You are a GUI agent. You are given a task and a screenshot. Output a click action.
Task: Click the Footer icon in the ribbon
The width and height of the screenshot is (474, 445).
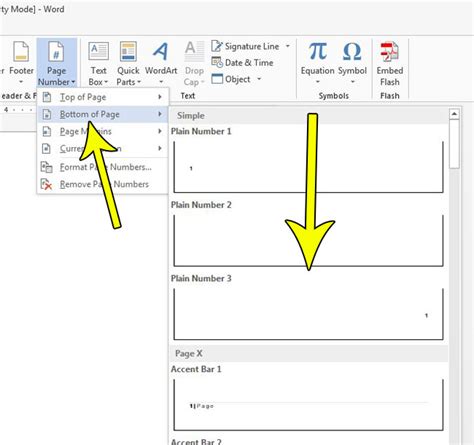(x=21, y=52)
